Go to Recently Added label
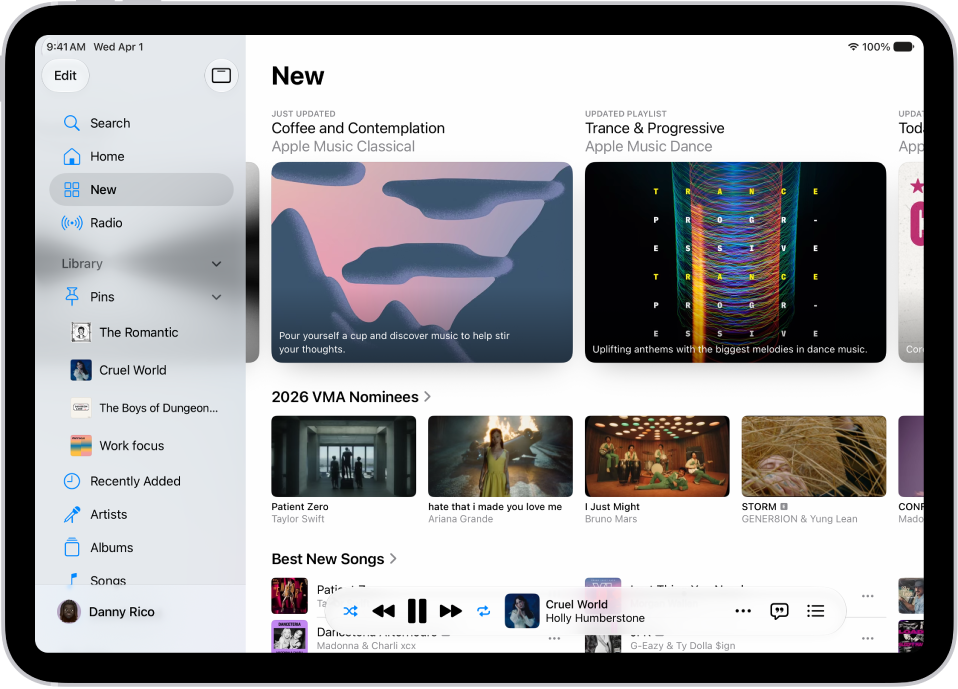This screenshot has width=958, height=689. (135, 481)
